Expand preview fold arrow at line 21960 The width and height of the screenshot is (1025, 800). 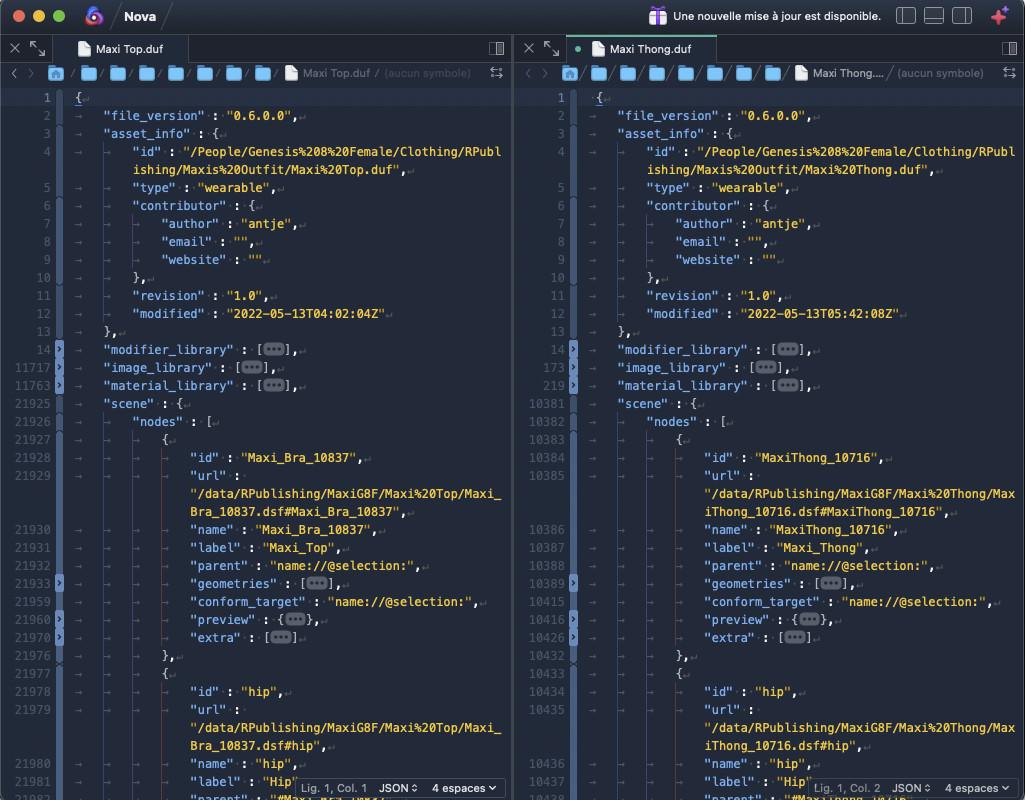[59, 619]
